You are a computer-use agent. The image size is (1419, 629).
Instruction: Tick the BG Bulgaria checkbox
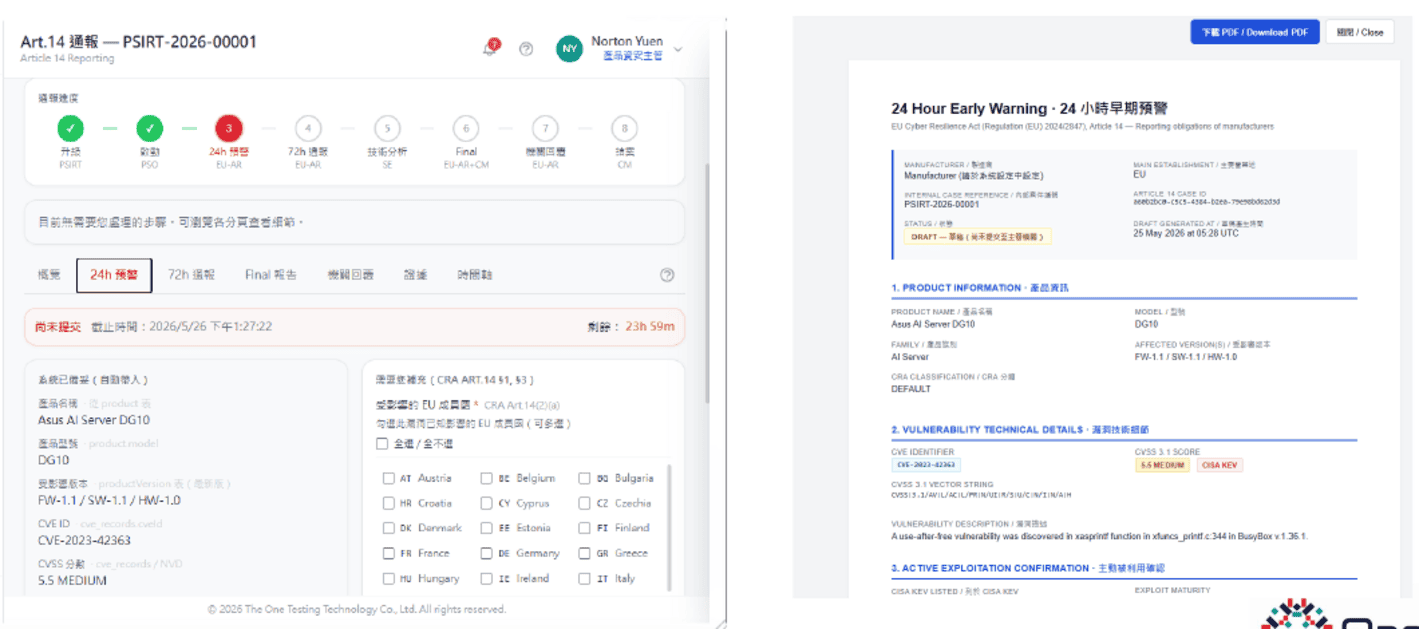click(584, 478)
